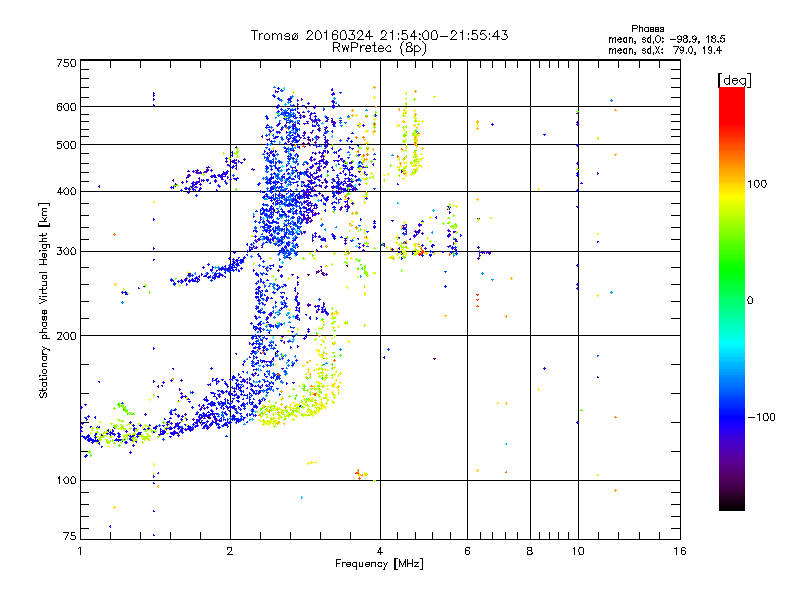The image size is (800, 600).
Task: Click the y-axis tick label '400'
Action: coord(67,191)
